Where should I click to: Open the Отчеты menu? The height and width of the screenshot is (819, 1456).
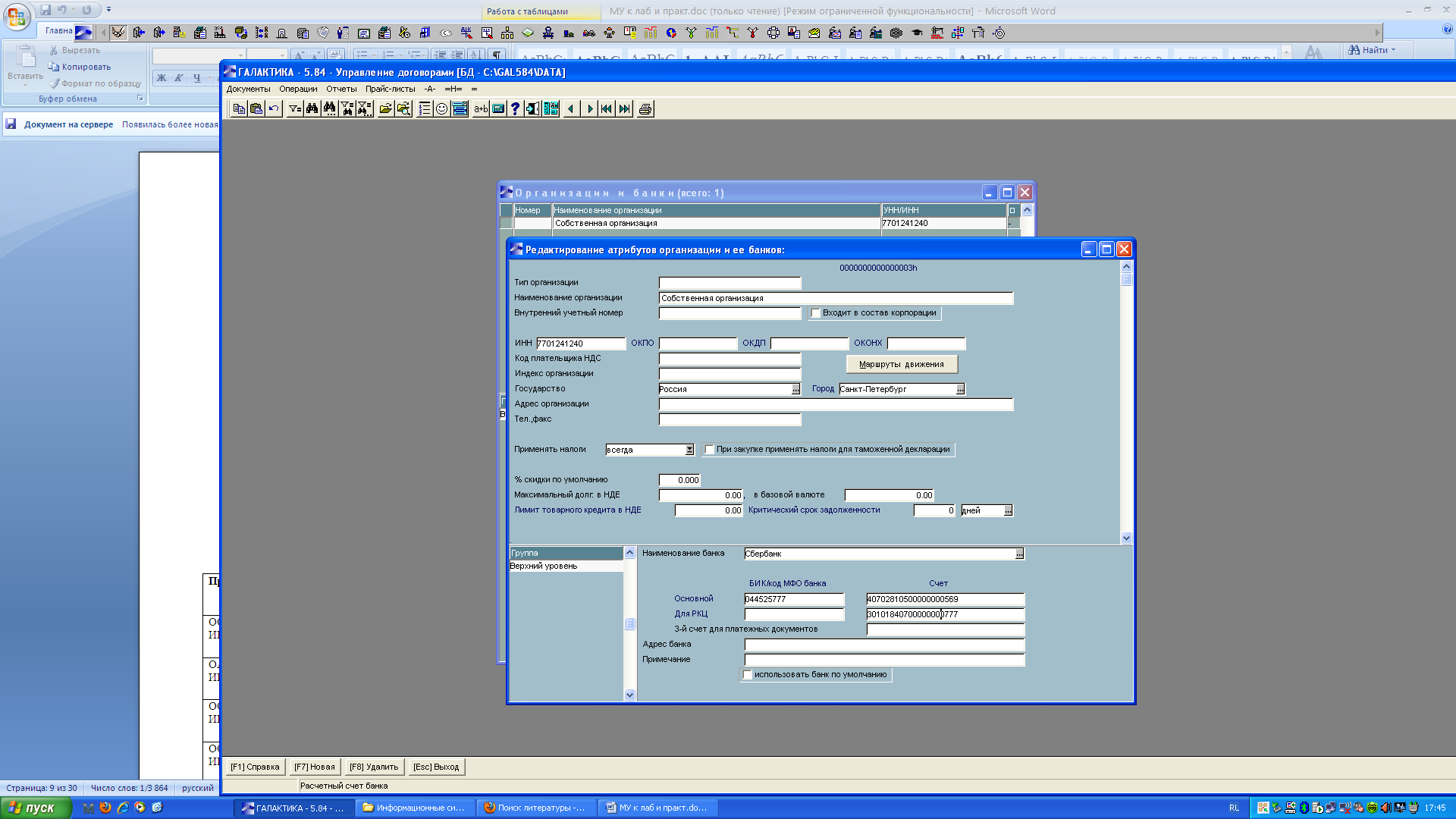click(341, 89)
